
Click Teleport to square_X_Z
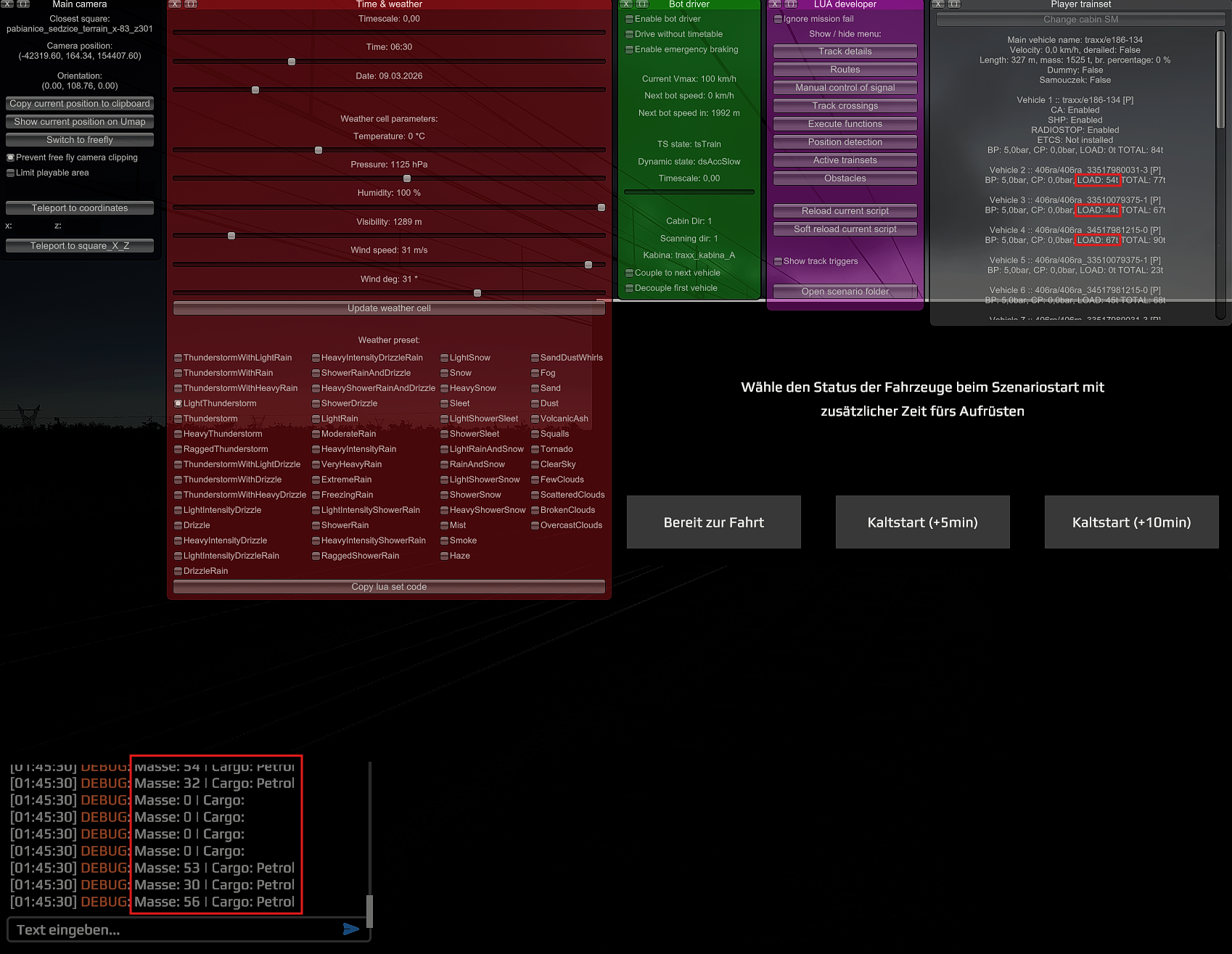(x=80, y=246)
